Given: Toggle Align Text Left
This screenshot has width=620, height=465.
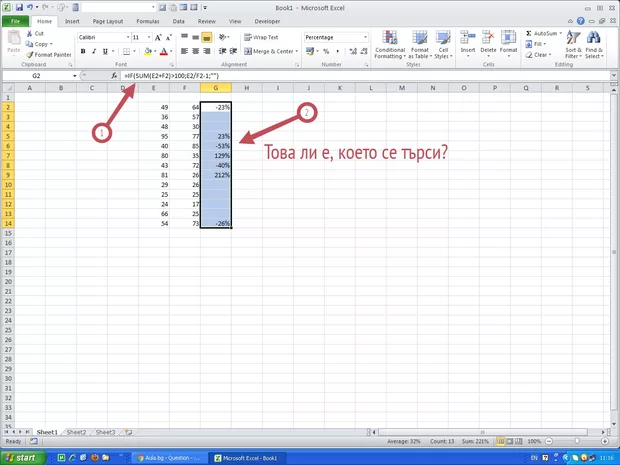Looking at the screenshot, I should click(x=184, y=51).
